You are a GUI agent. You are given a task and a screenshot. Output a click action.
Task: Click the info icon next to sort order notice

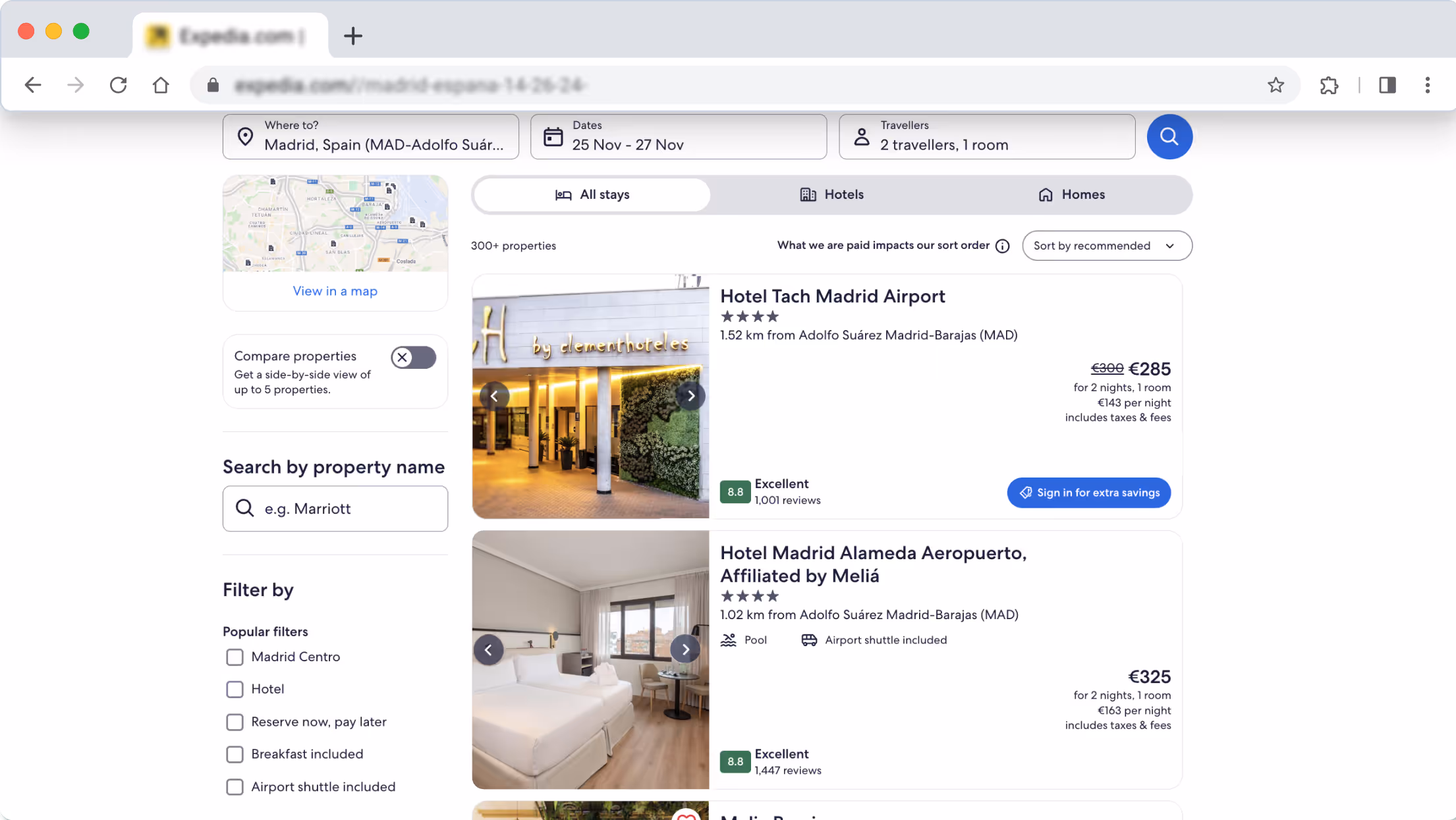(1002, 246)
